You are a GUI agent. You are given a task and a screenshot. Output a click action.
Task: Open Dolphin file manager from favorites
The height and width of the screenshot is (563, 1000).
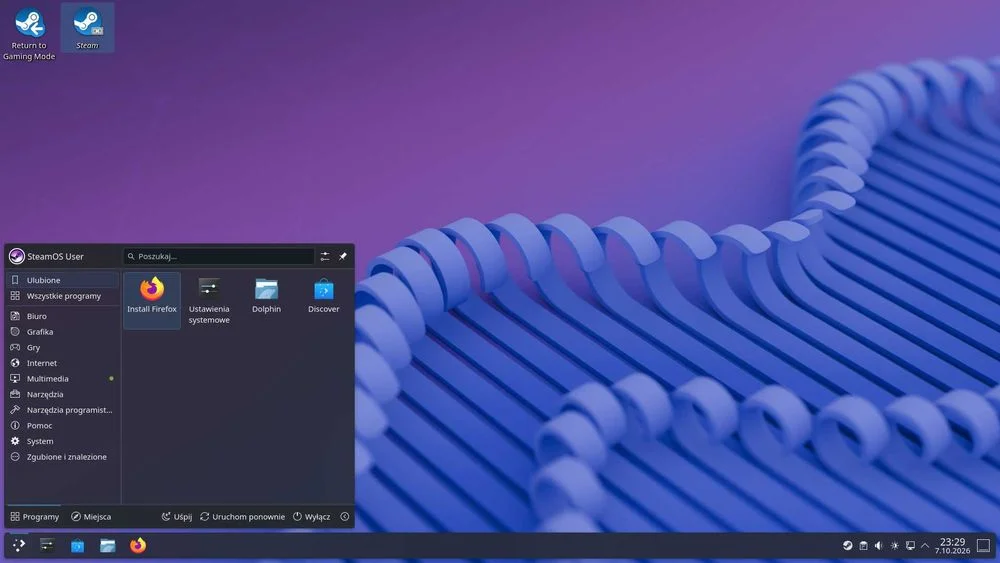[267, 296]
